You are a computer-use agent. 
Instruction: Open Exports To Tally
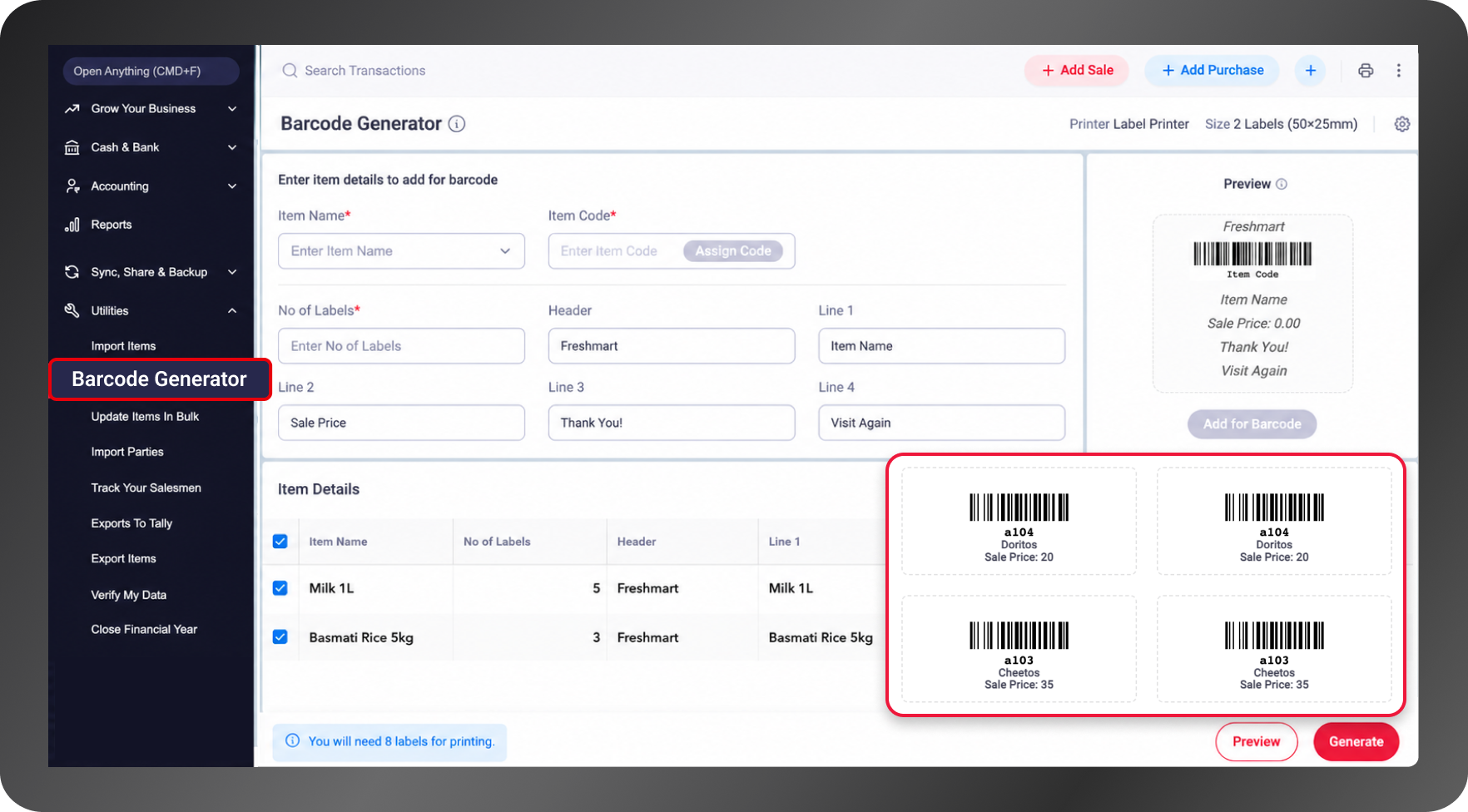pos(131,523)
